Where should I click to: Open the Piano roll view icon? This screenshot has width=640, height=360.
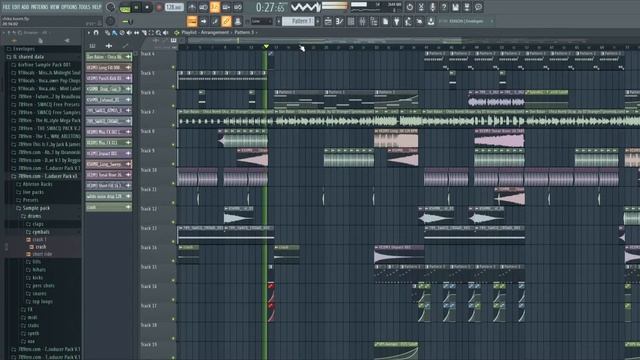pos(339,21)
